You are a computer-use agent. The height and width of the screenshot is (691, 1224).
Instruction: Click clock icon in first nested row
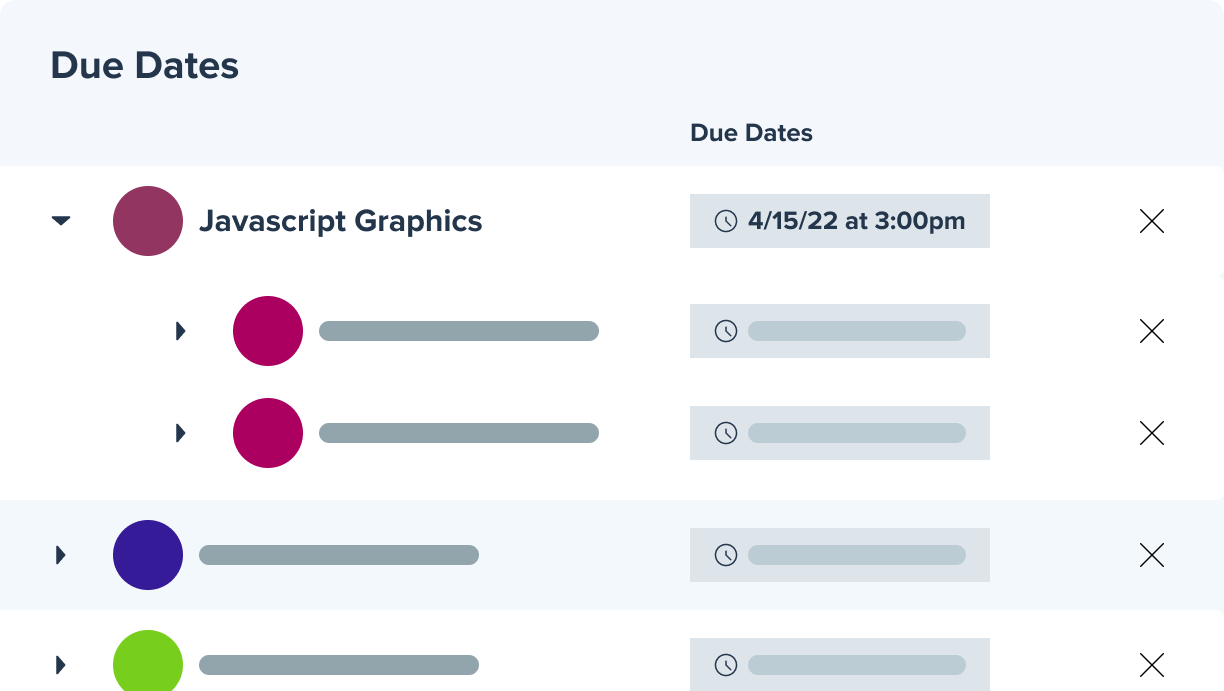(x=726, y=331)
